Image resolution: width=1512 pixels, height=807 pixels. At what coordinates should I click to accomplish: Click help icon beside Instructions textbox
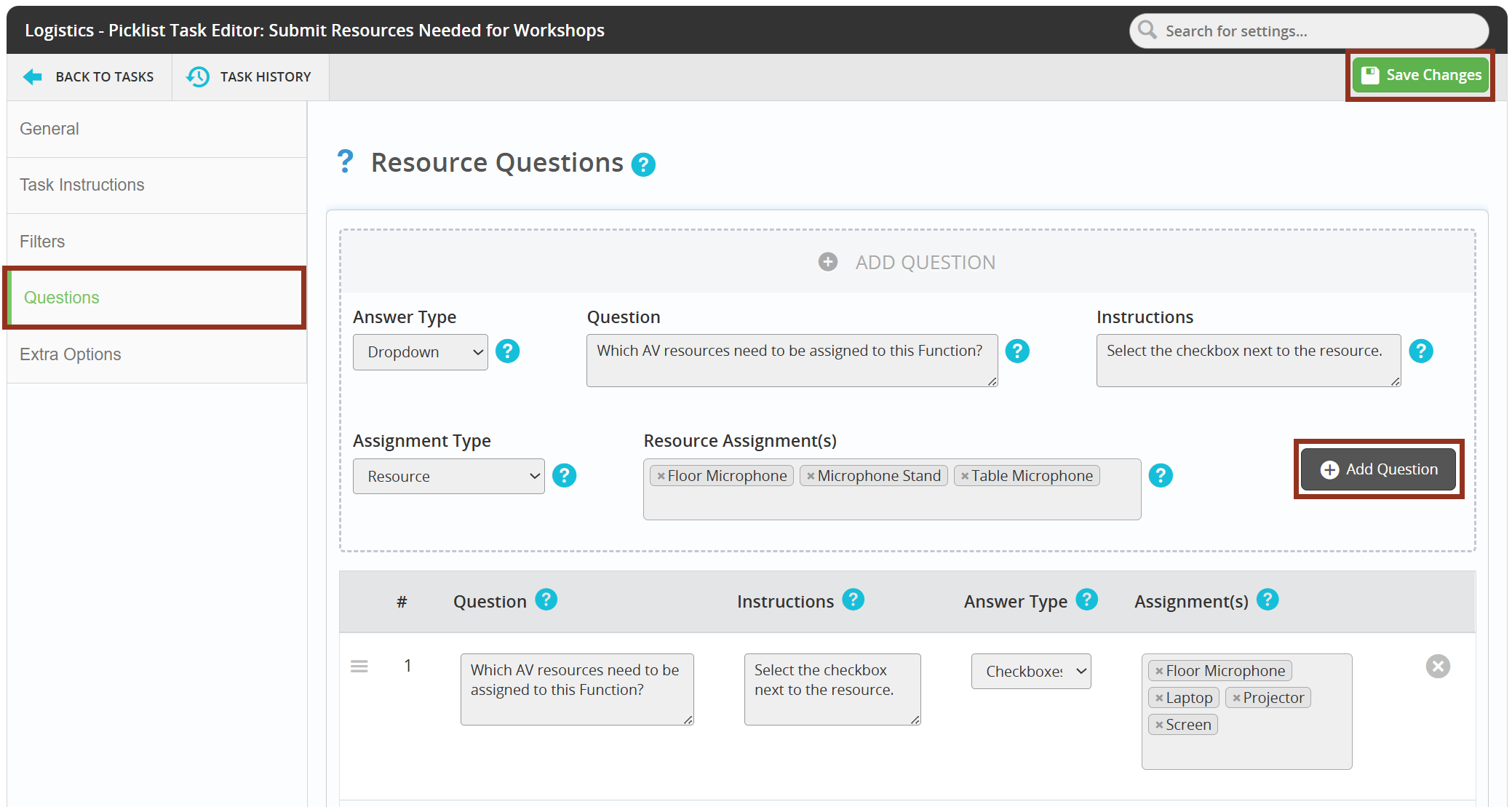(x=1420, y=351)
